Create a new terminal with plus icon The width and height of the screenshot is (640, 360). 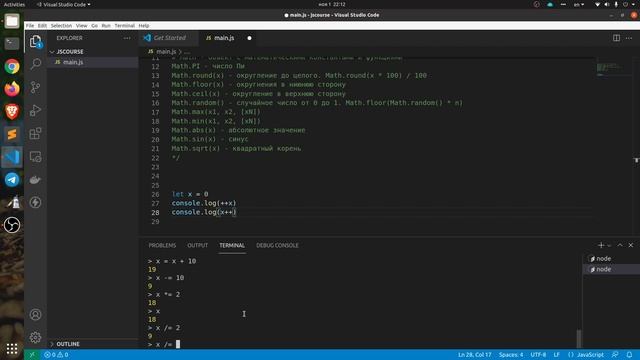601,245
